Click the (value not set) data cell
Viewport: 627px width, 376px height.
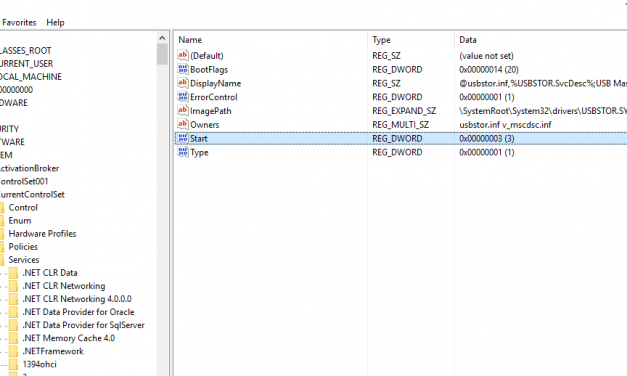[x=486, y=56]
